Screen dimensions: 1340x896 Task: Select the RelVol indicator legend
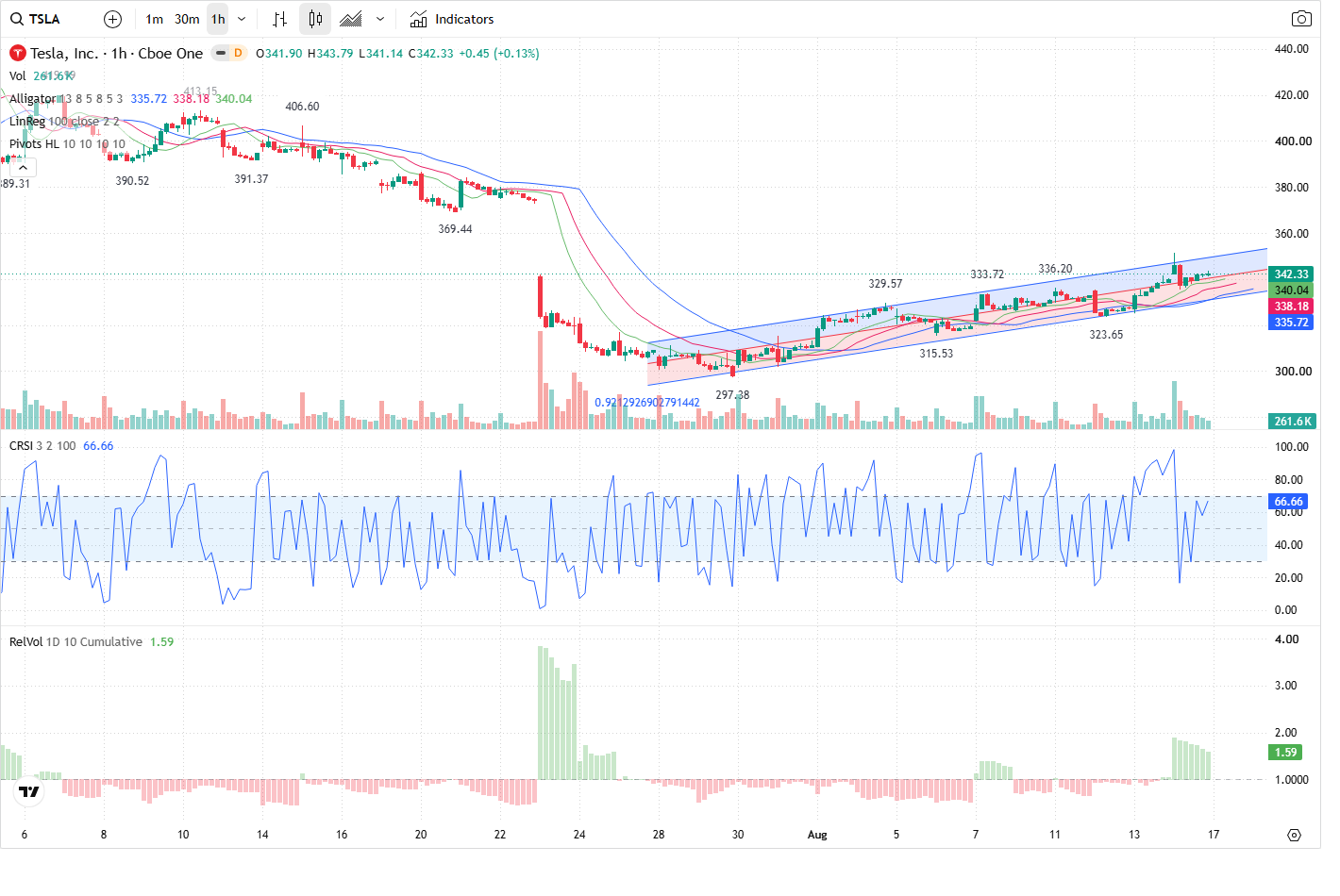pos(26,642)
